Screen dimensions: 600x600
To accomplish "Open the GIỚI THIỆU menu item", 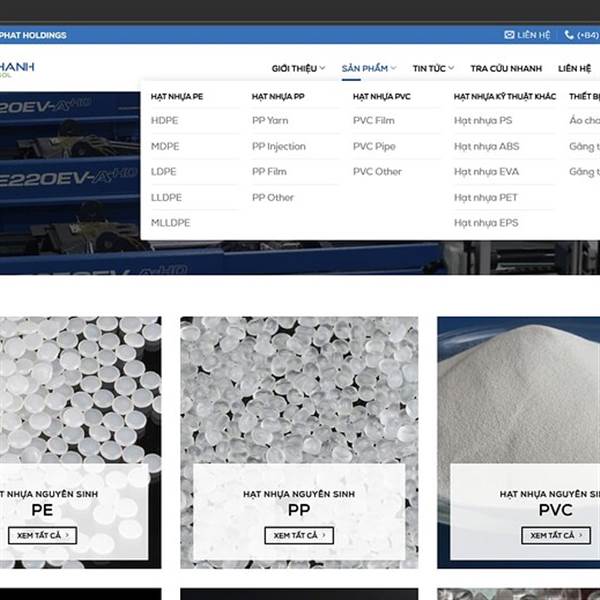I will [x=294, y=68].
